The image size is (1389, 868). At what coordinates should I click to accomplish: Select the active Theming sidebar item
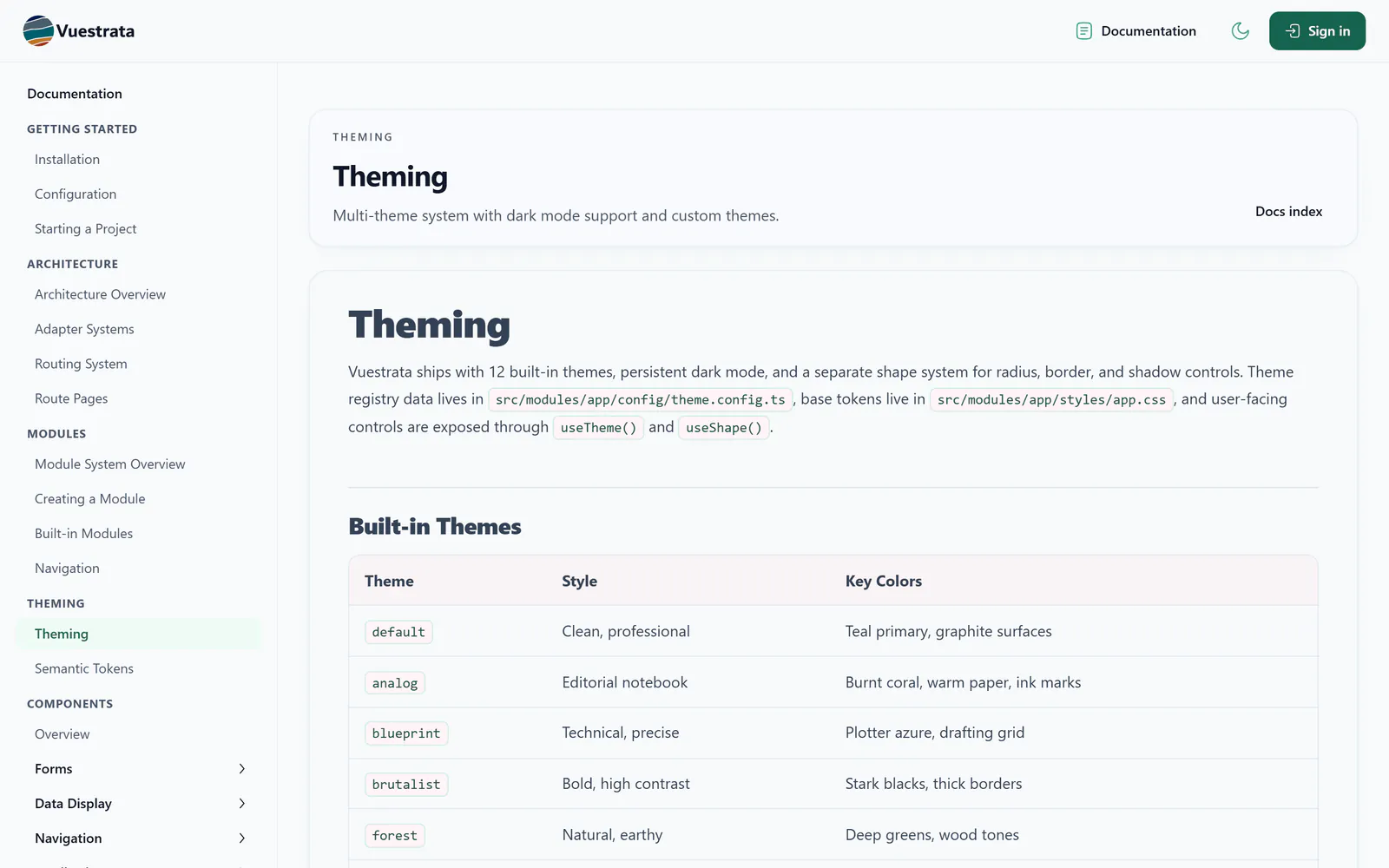coord(138,635)
